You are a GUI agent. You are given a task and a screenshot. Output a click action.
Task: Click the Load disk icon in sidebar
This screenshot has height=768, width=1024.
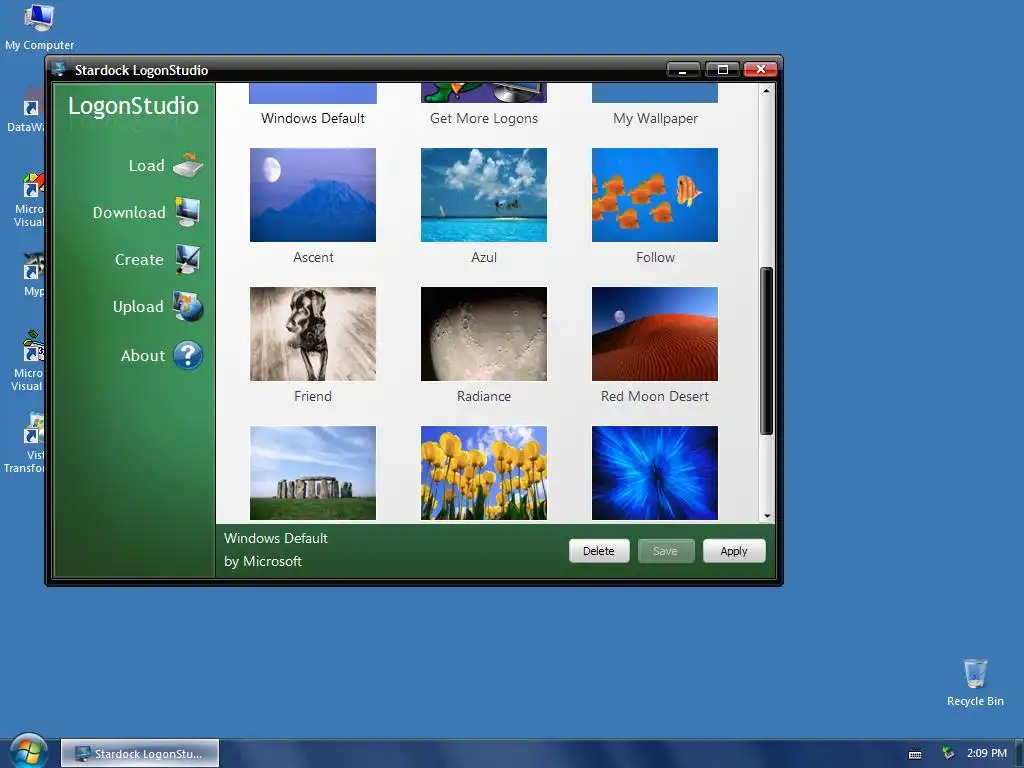(188, 165)
